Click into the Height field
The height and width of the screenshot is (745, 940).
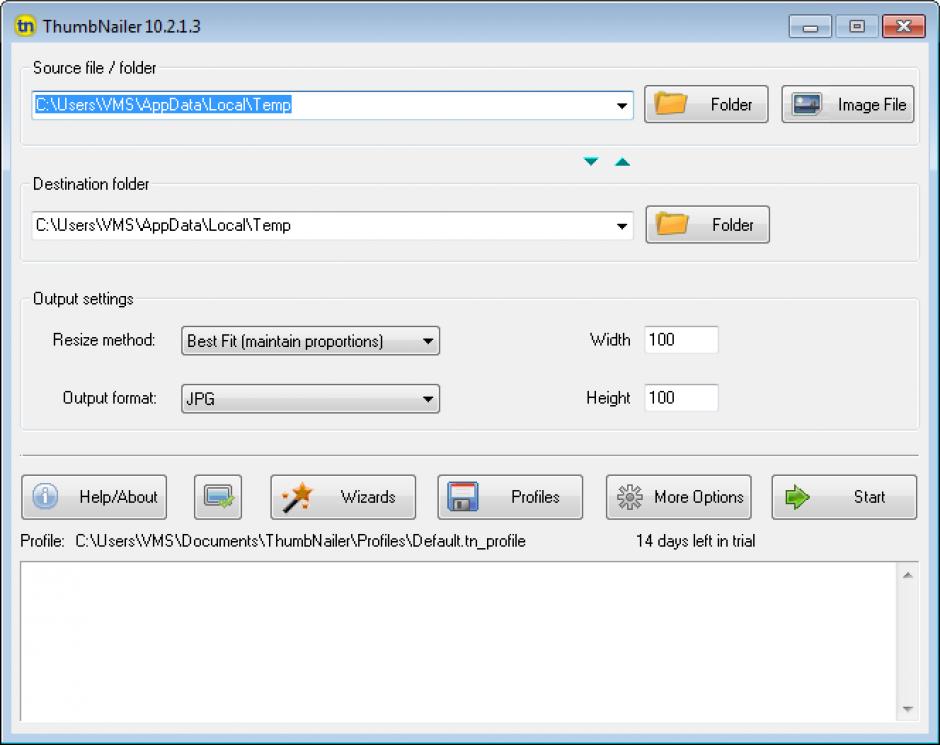click(681, 398)
